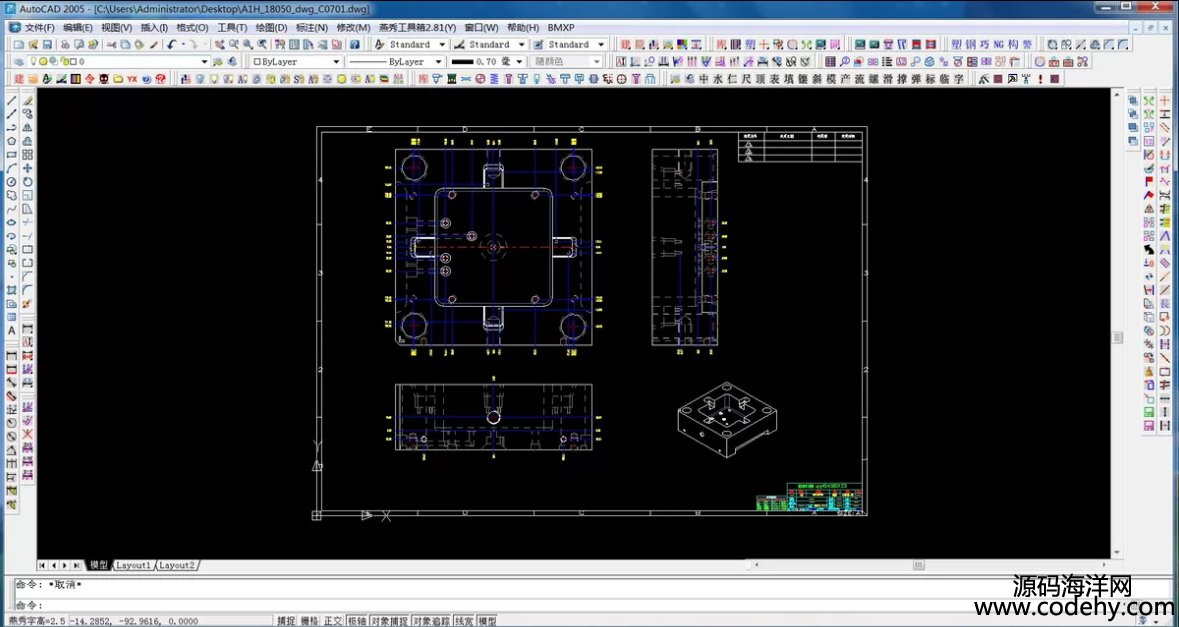Open the layer 0 dropdown list

click(x=204, y=62)
